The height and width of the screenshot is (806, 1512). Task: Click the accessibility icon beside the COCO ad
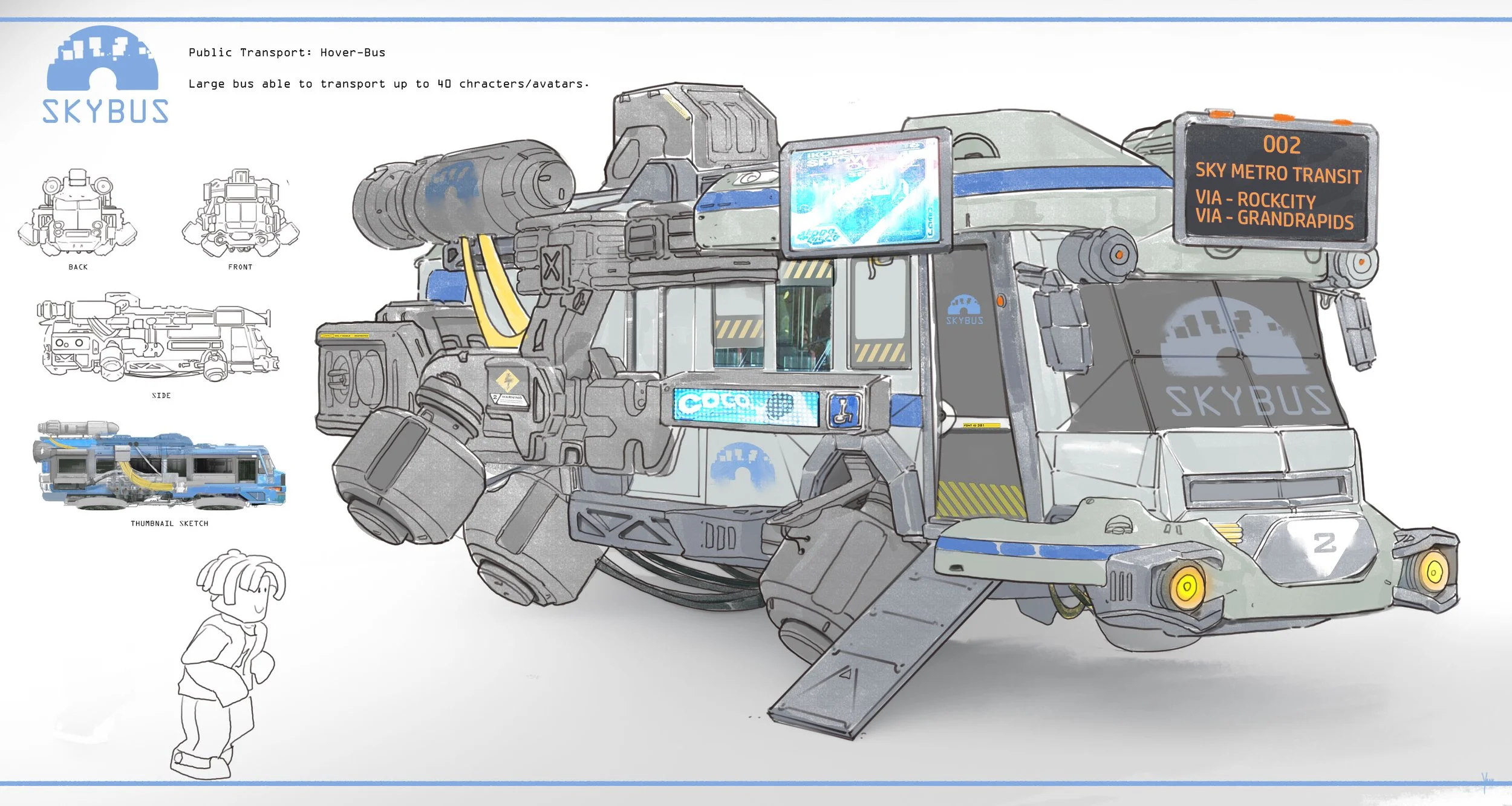tap(844, 411)
